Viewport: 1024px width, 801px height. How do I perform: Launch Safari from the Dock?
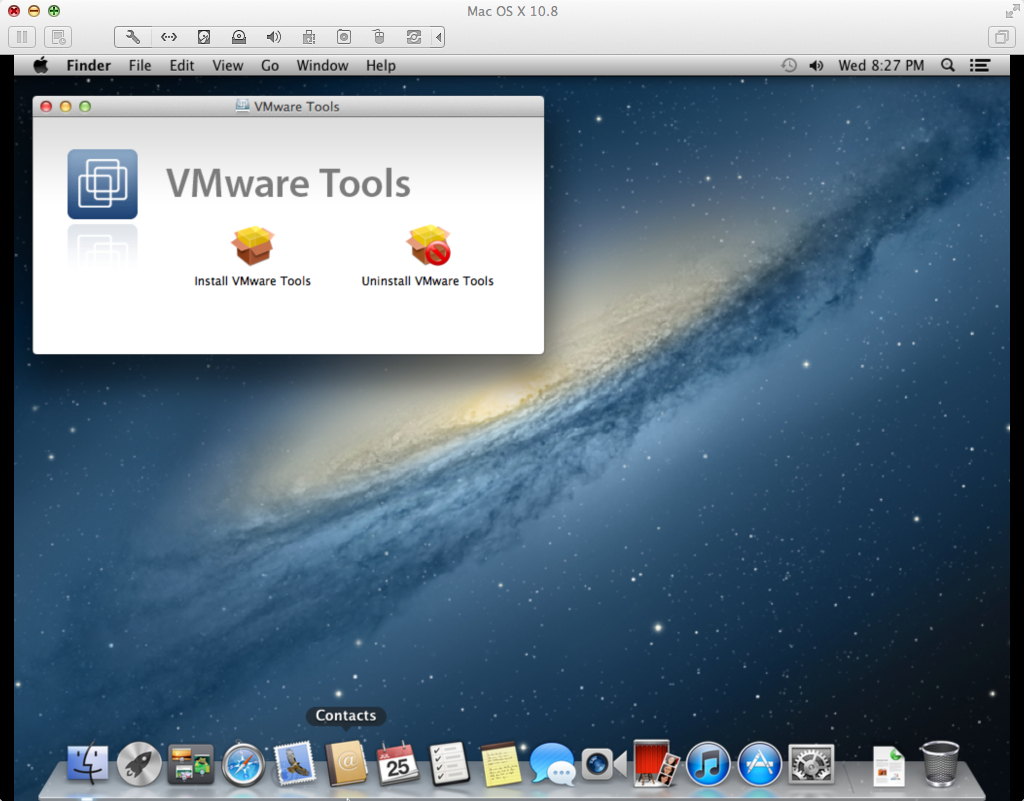243,764
